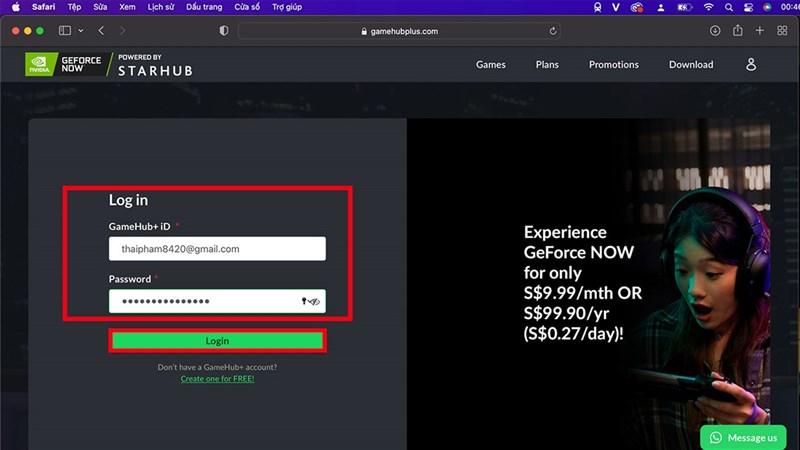Image resolution: width=800 pixels, height=450 pixels.
Task: Open the Promotions nav link
Action: [x=614, y=64]
